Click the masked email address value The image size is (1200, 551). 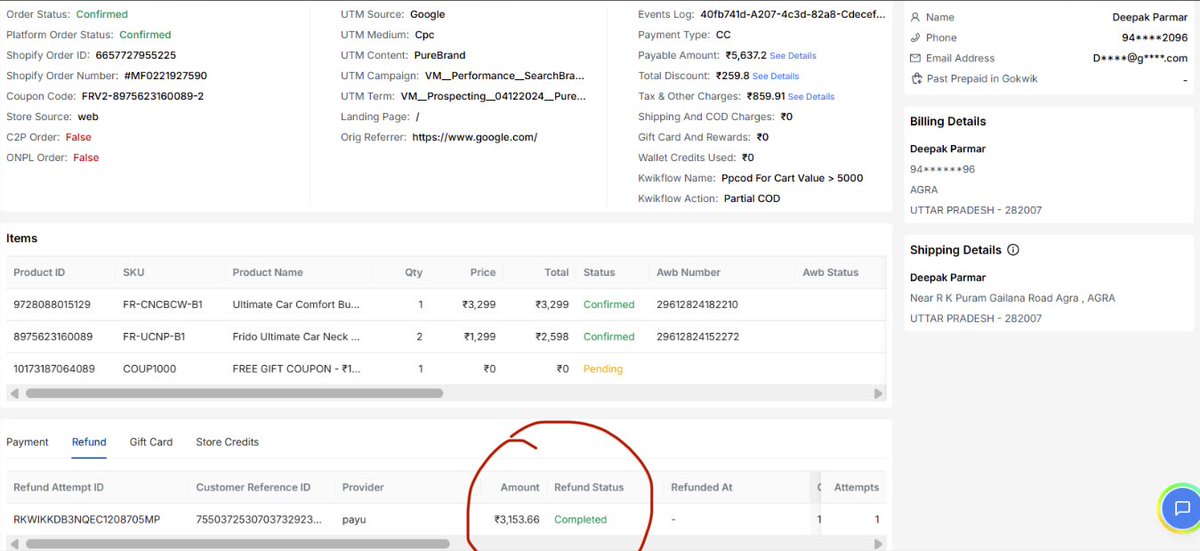pos(1140,58)
